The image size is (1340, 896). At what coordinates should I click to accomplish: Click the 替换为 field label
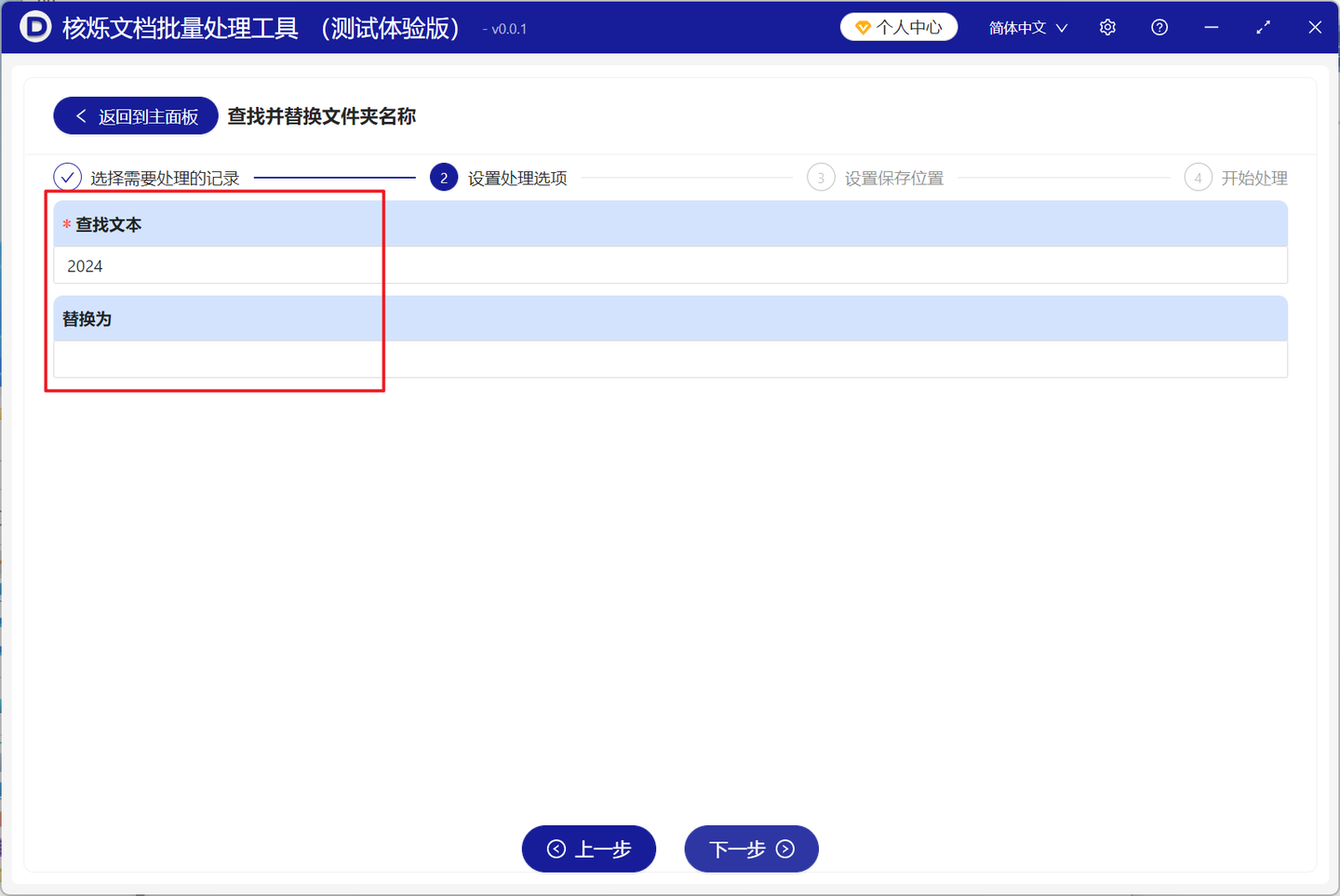tap(87, 318)
